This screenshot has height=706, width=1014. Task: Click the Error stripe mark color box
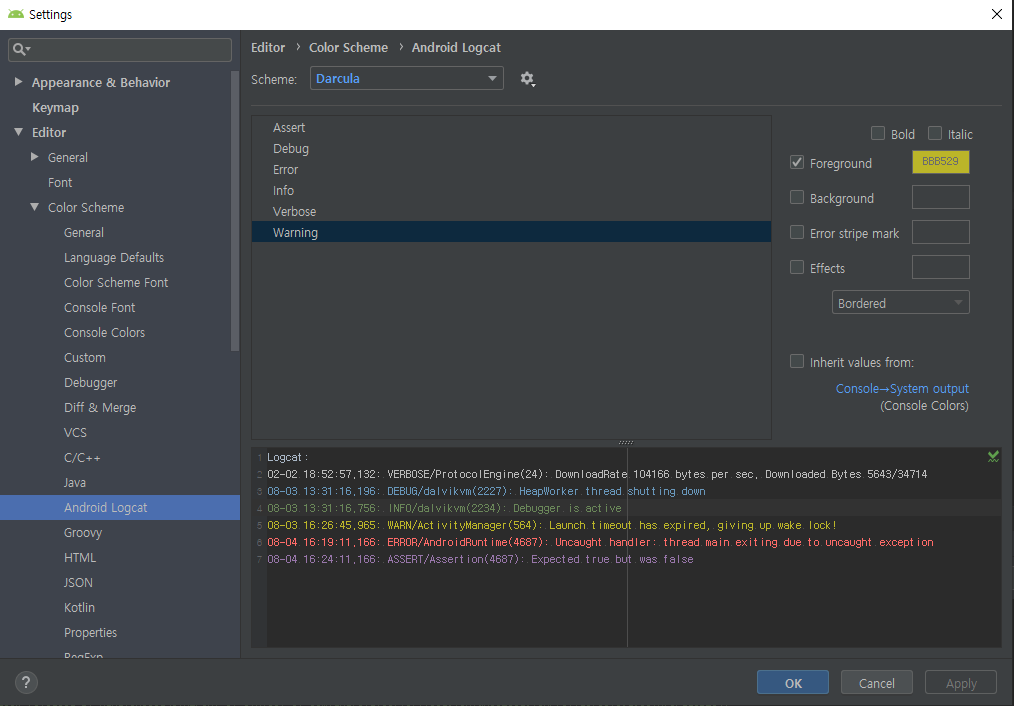(940, 232)
